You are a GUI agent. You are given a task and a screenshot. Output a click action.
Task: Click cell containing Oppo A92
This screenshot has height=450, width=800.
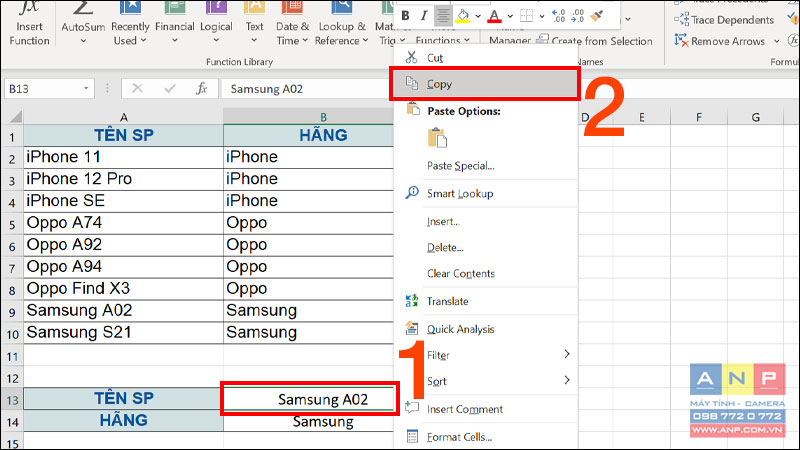(x=123, y=245)
